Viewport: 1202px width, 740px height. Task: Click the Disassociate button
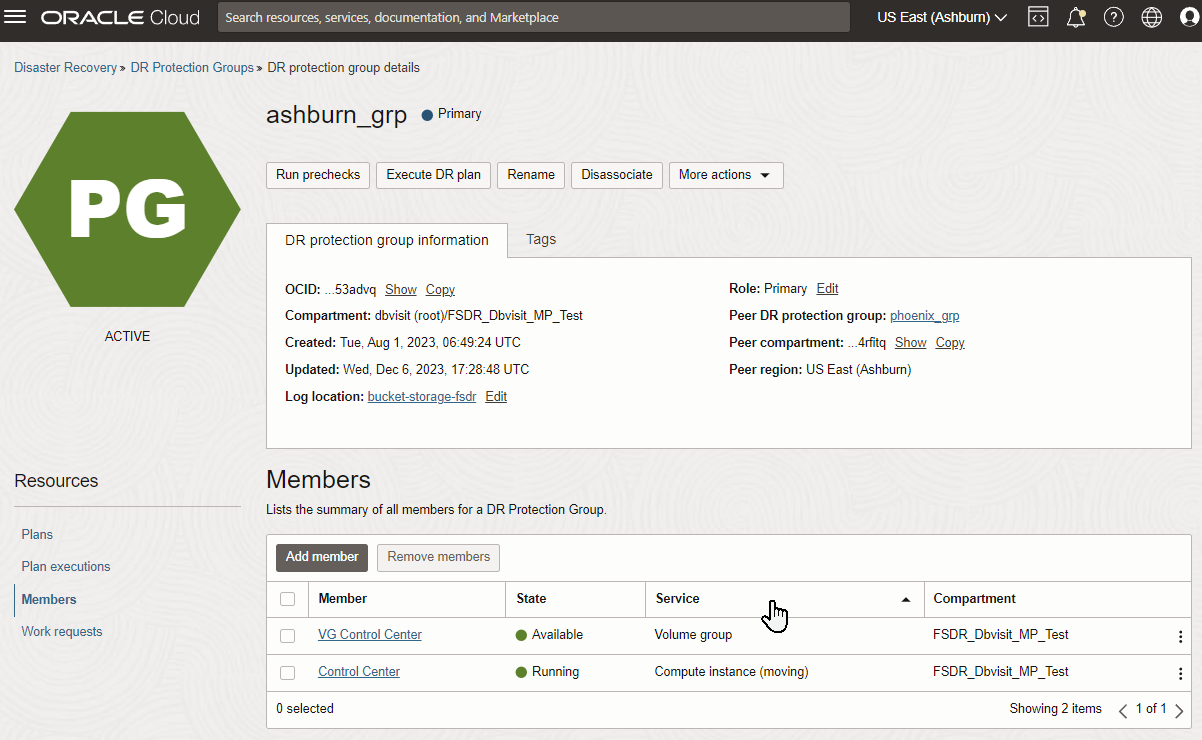coord(617,175)
